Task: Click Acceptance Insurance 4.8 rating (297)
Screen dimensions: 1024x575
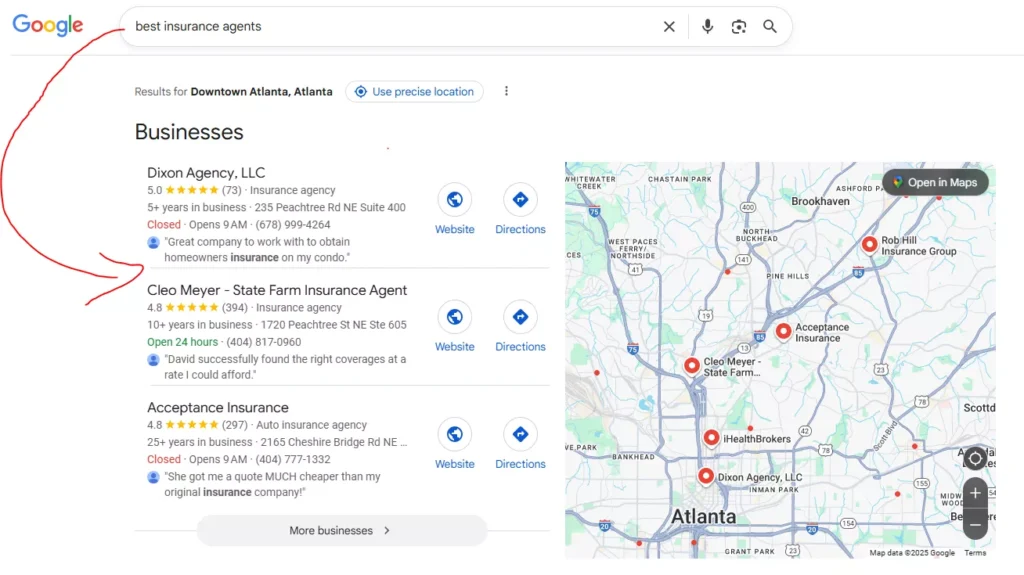Action: (197, 425)
